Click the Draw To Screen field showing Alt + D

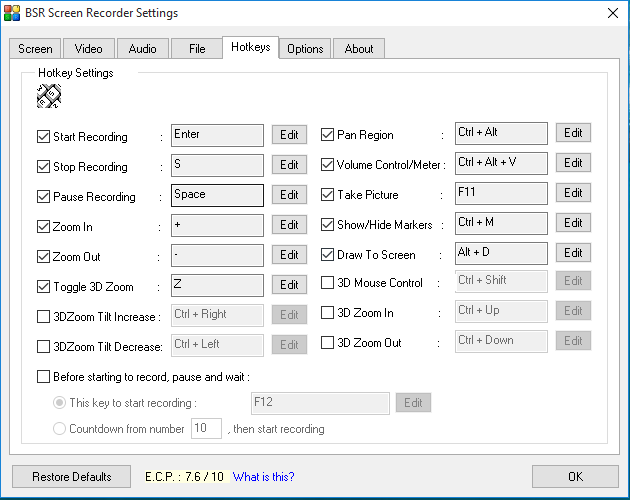(501, 253)
